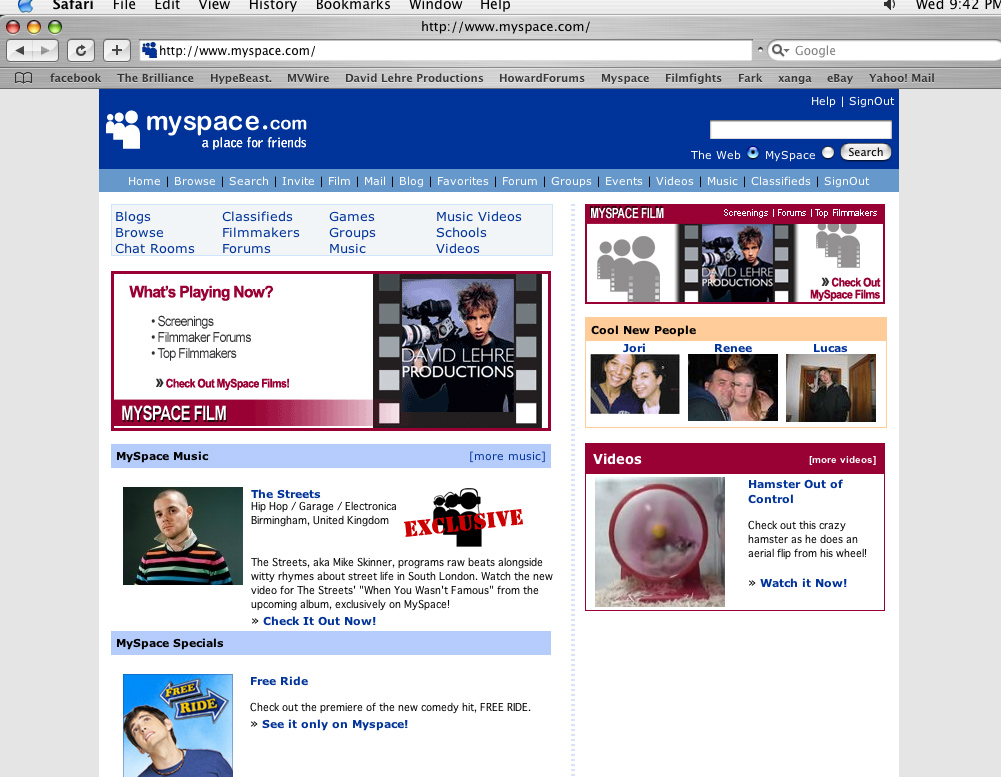The width and height of the screenshot is (1001, 777).
Task: Open the Filmmakers link
Action: click(x=260, y=232)
